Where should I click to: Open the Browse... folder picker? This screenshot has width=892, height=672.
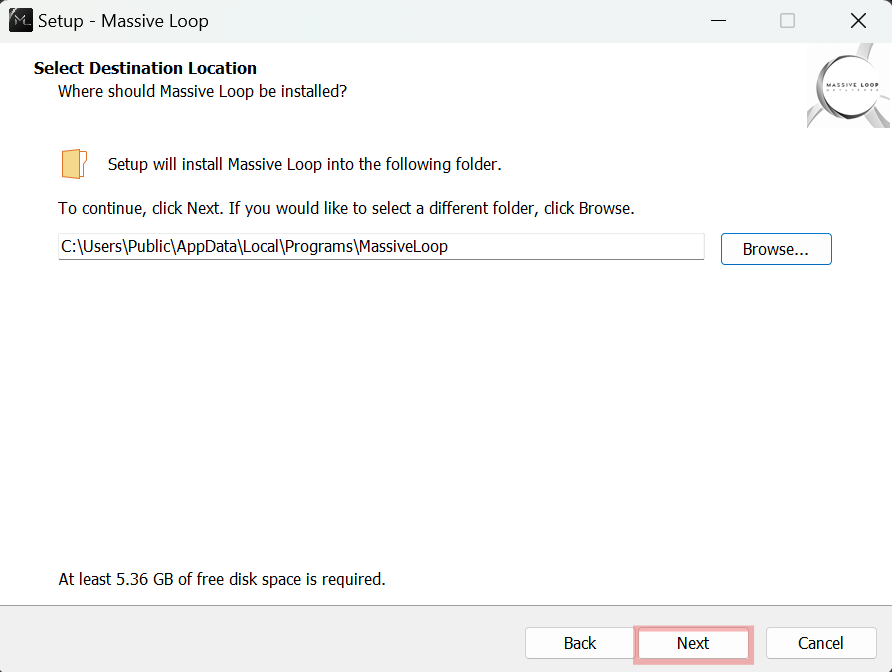(775, 249)
